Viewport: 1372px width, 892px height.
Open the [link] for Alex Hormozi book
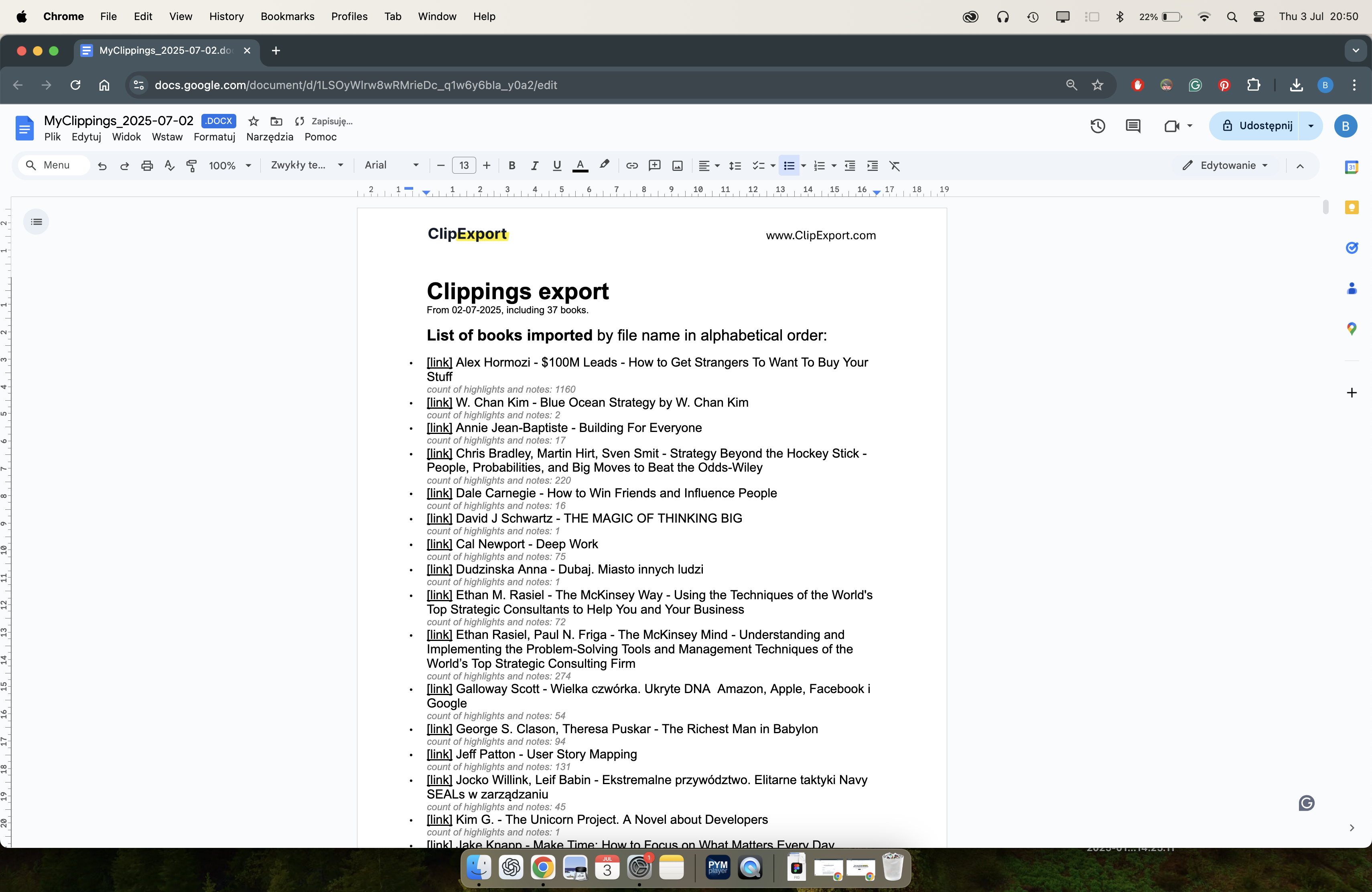(x=439, y=363)
